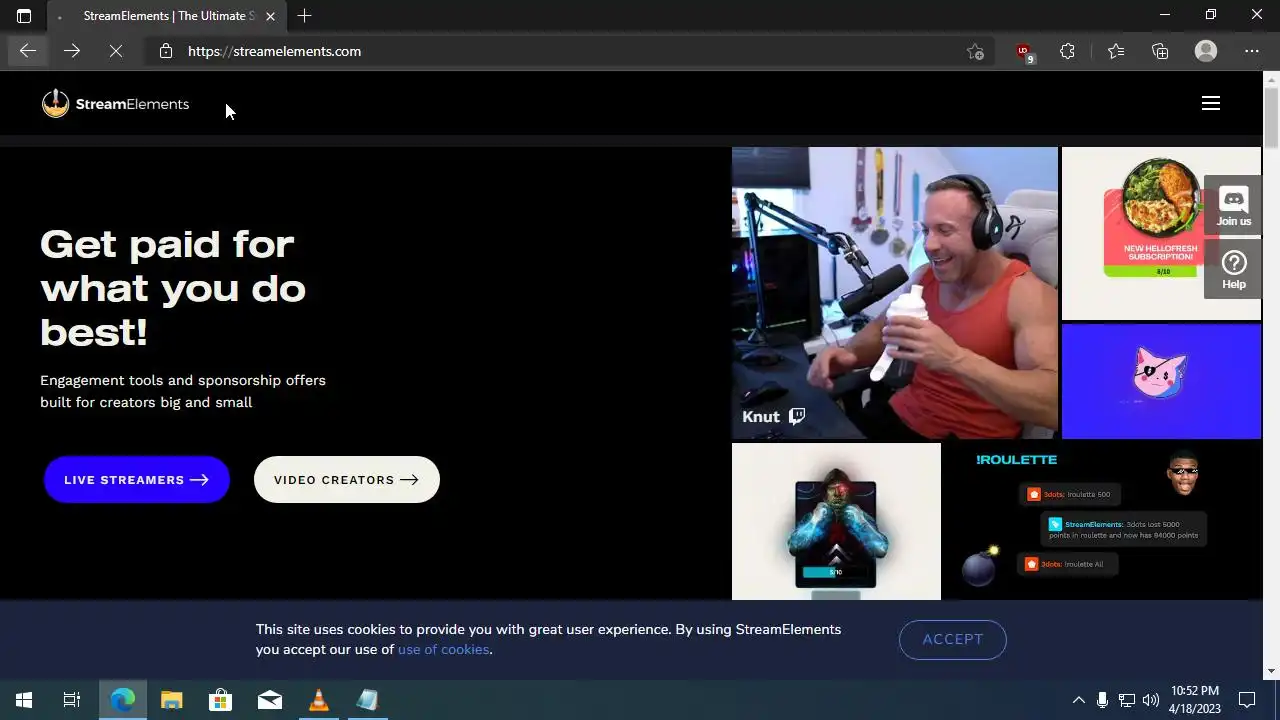Open Microsoft Edge on the taskbar
The image size is (1280, 720).
122,700
